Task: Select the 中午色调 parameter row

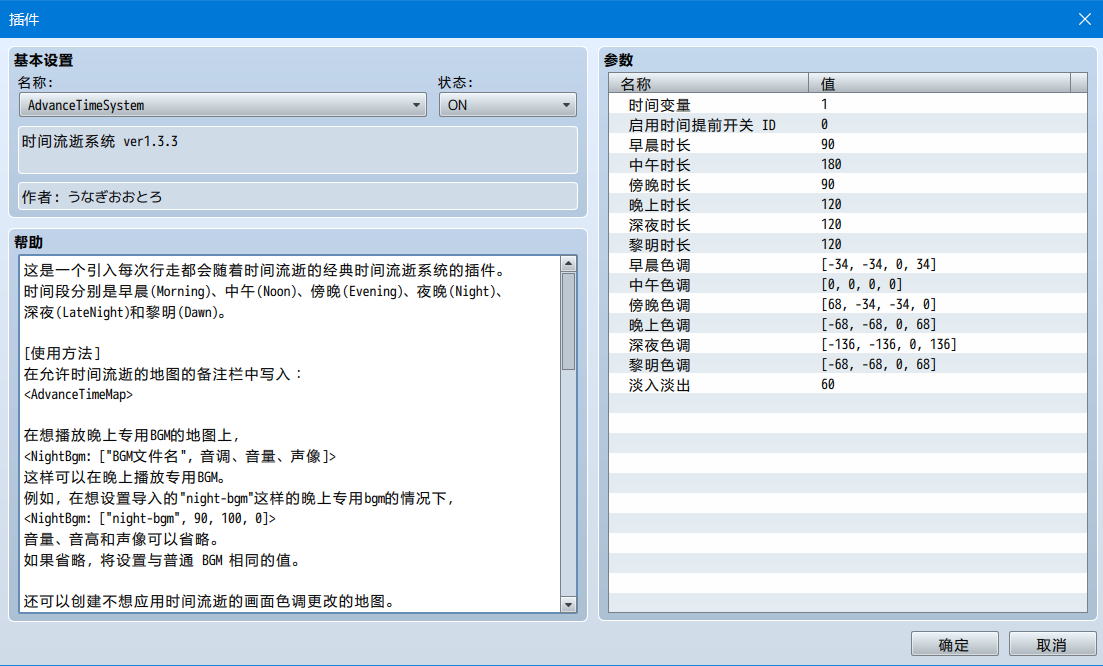Action: point(848,285)
